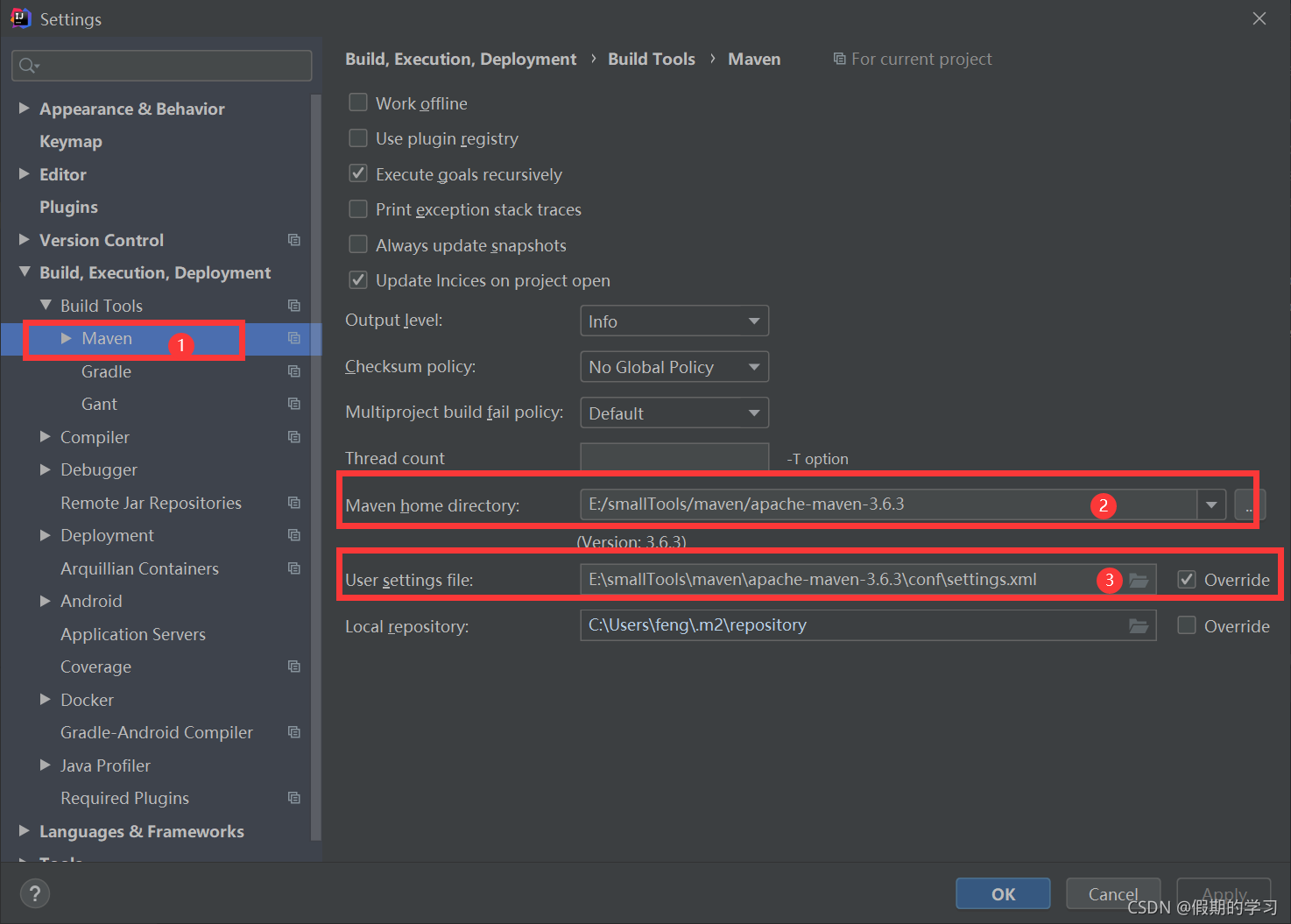Expand the Java Profiler node
Image resolution: width=1291 pixels, height=924 pixels.
click(46, 765)
